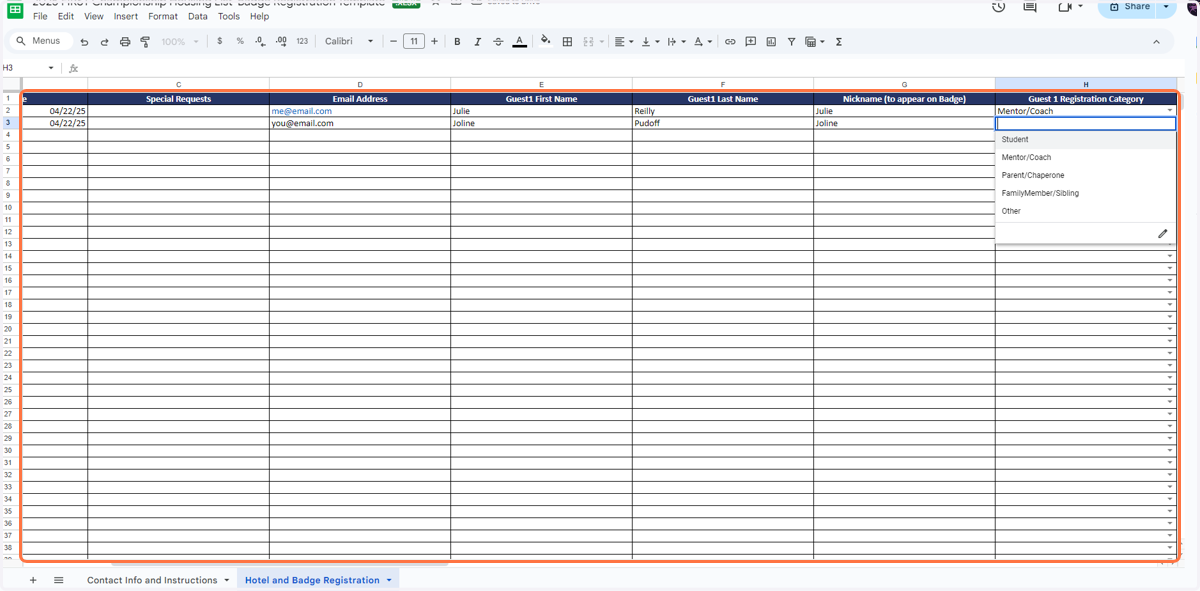
Task: Choose Mentor/Coach from dropdown list
Action: point(1086,158)
